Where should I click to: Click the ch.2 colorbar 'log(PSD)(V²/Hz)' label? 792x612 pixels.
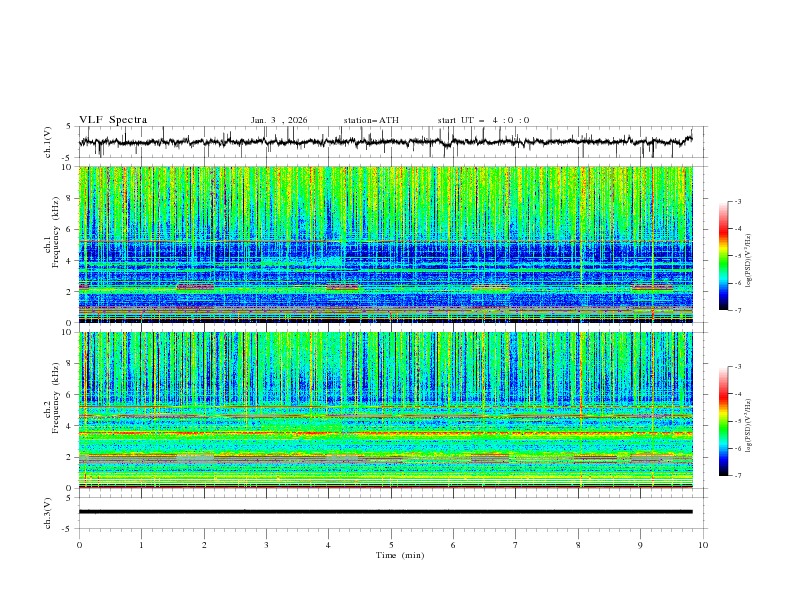(x=749, y=426)
